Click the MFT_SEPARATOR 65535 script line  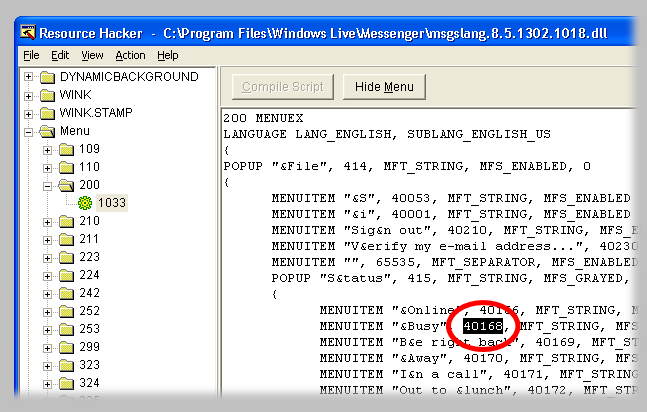[455, 262]
